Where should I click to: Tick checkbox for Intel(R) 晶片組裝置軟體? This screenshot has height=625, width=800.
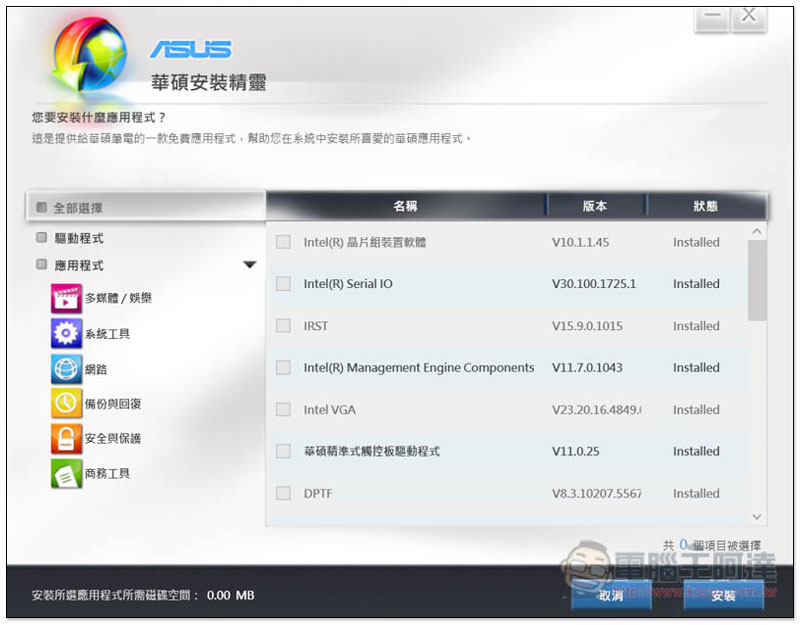[283, 242]
